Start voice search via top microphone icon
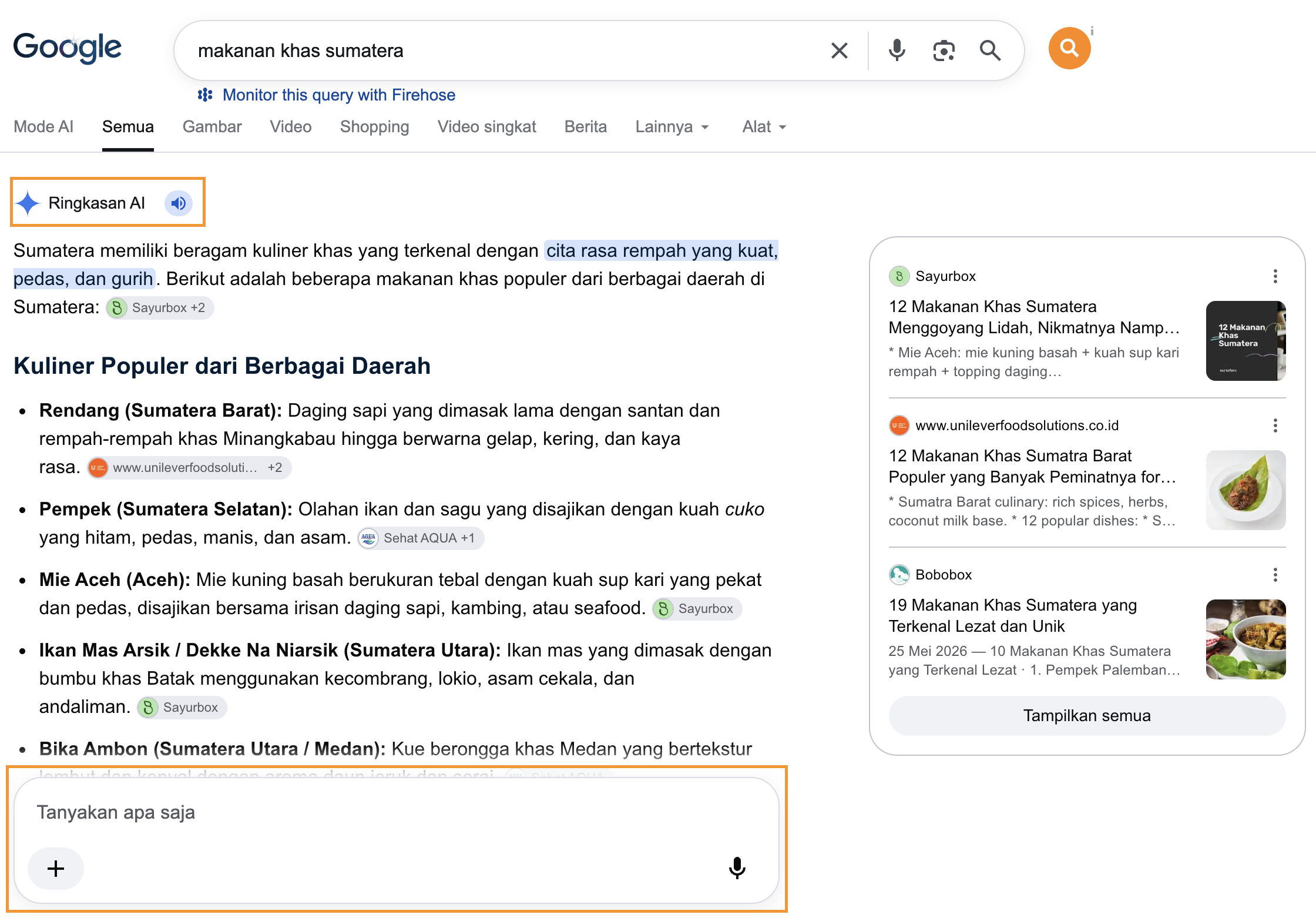 897,51
